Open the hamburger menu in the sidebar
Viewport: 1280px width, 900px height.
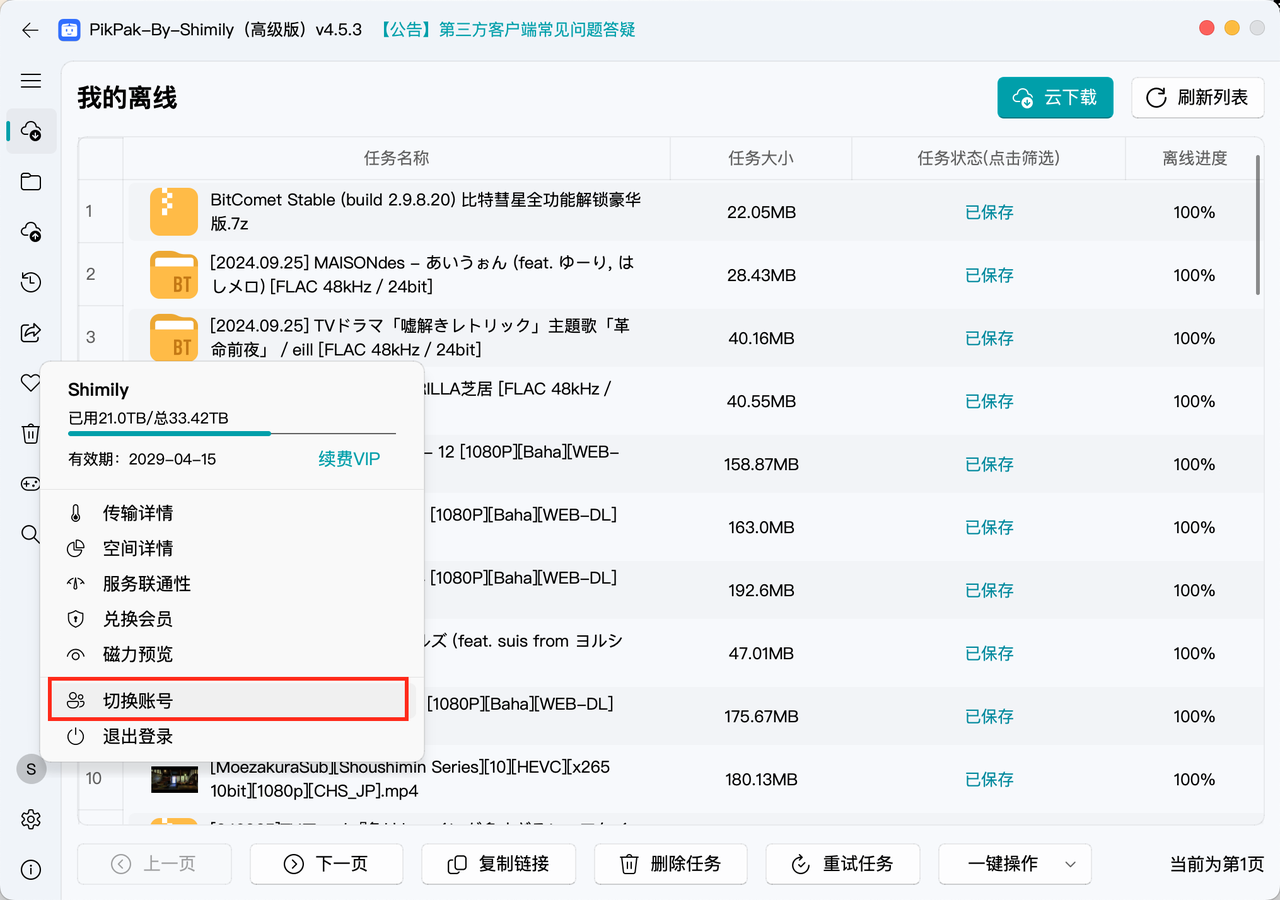click(31, 81)
